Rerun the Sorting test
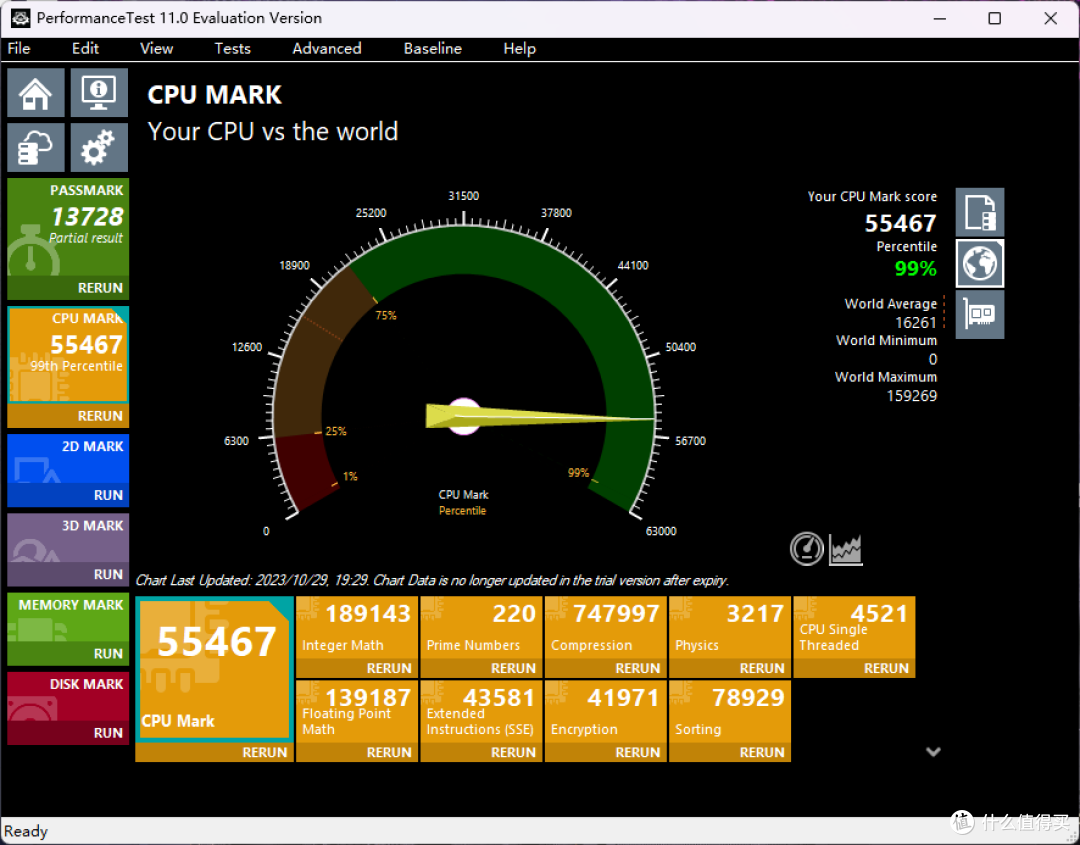Viewport: 1080px width, 845px height. [x=729, y=752]
